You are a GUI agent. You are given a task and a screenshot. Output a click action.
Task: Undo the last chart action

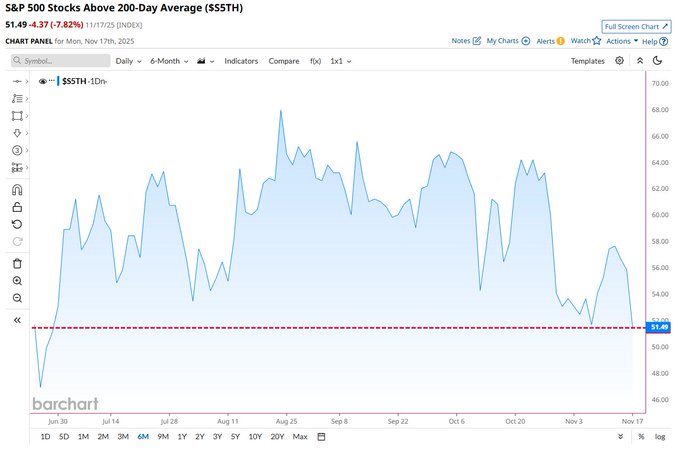pos(17,224)
